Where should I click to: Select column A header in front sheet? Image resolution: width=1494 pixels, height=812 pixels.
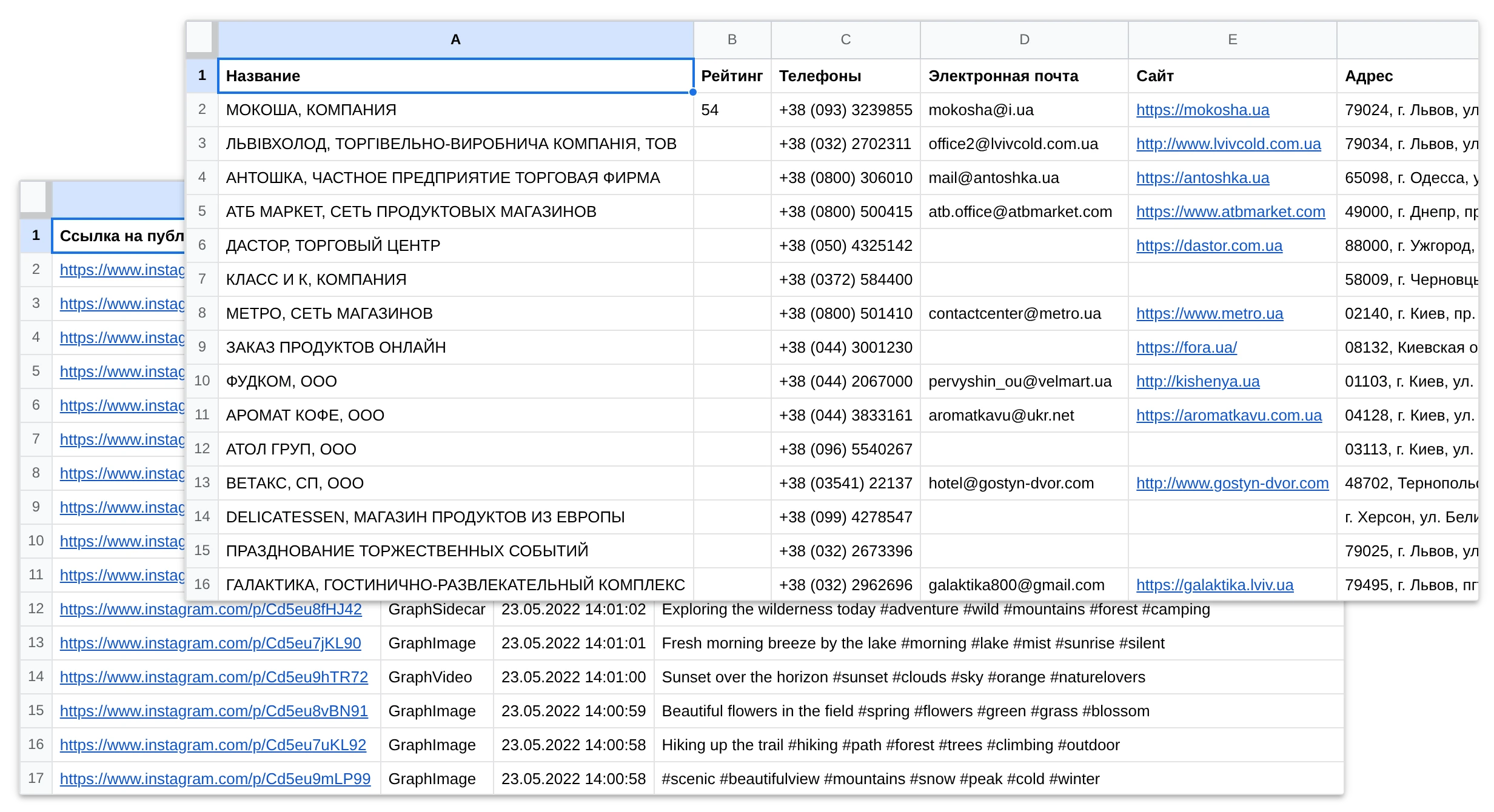tap(455, 39)
